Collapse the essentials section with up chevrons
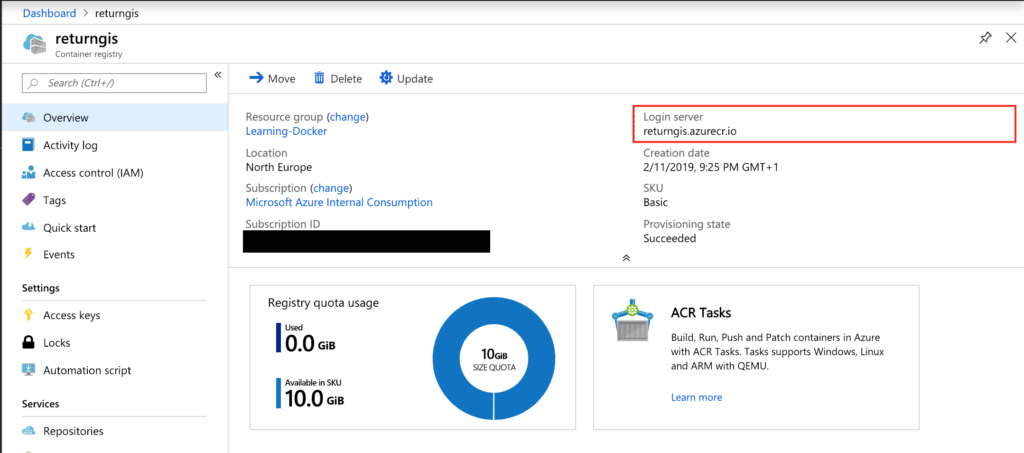Screen dimensions: 1024x453 [626, 258]
